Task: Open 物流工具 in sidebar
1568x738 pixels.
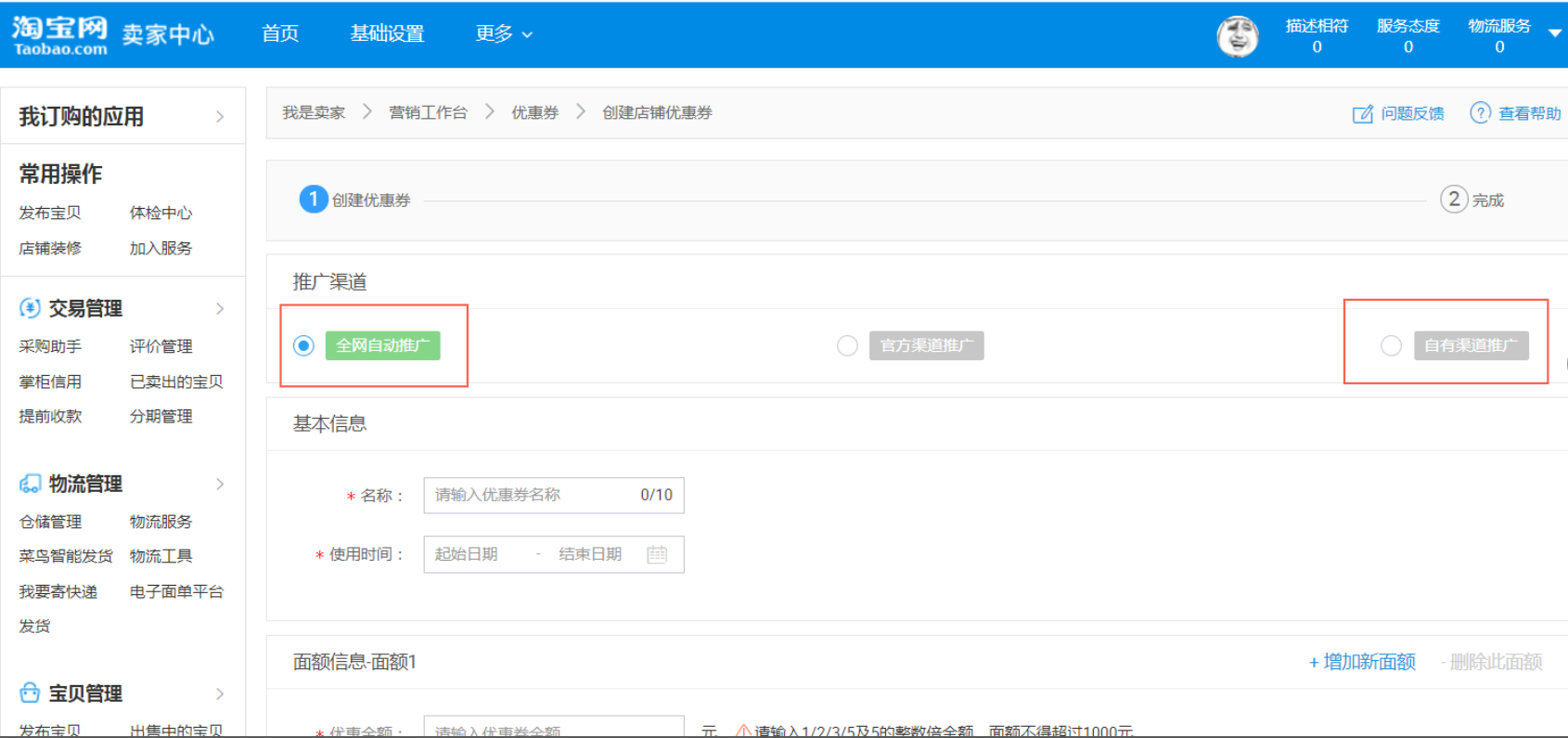Action: pyautogui.click(x=161, y=556)
